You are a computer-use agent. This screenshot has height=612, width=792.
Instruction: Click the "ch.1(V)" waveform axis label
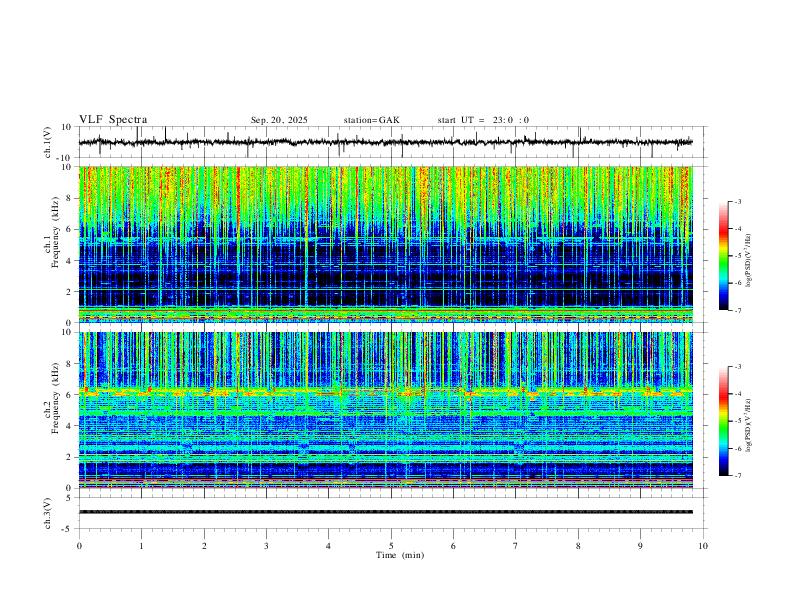pyautogui.click(x=48, y=142)
